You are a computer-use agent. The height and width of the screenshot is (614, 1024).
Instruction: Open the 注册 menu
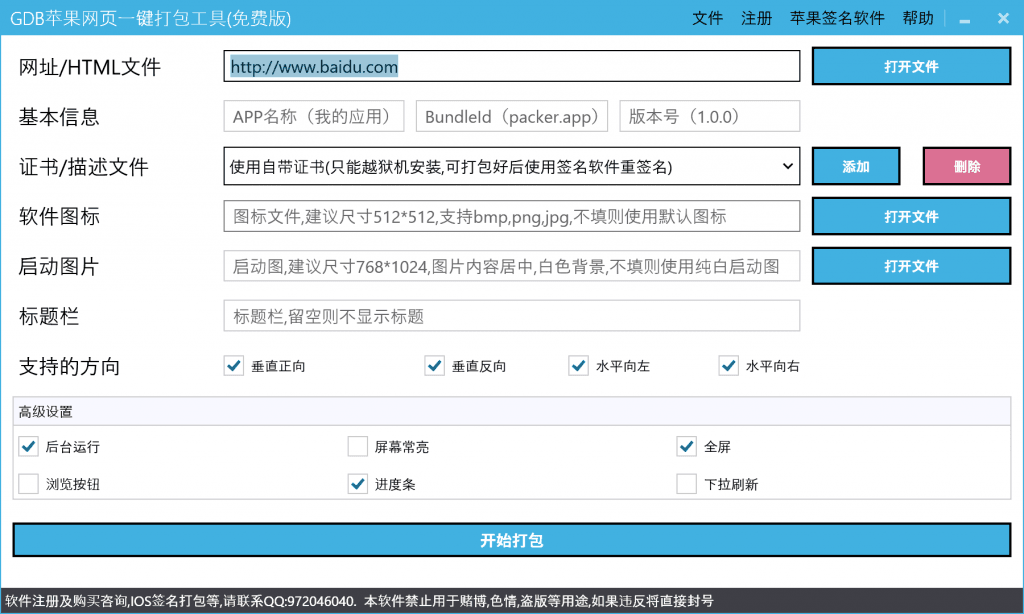pos(756,18)
